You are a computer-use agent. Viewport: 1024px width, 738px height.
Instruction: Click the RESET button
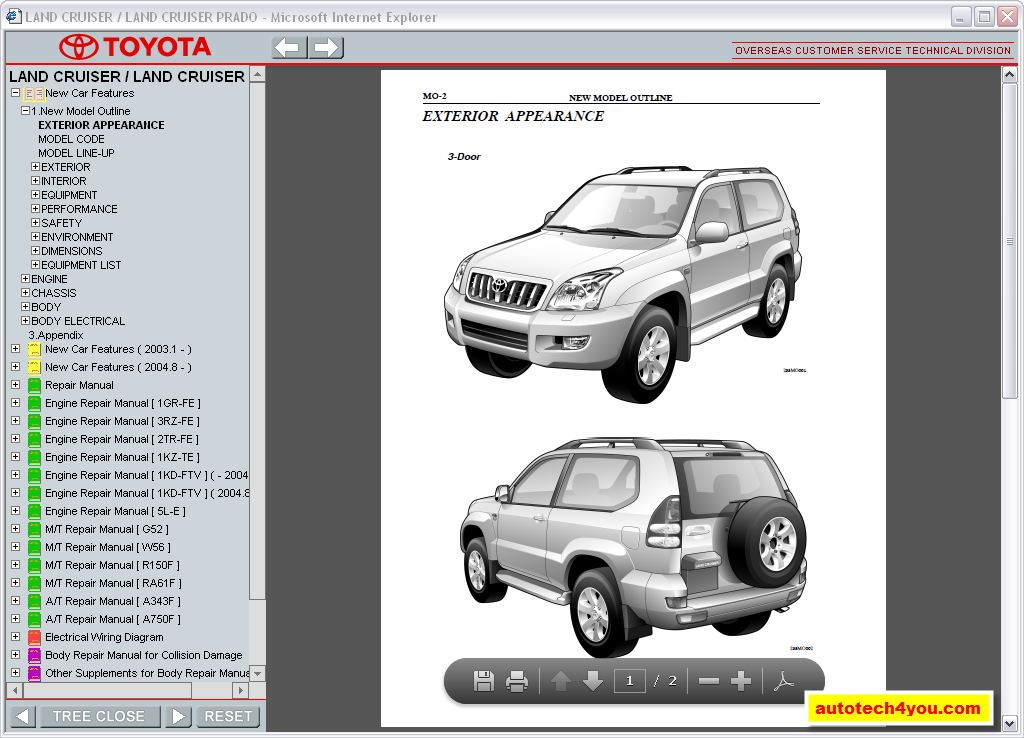click(x=228, y=716)
